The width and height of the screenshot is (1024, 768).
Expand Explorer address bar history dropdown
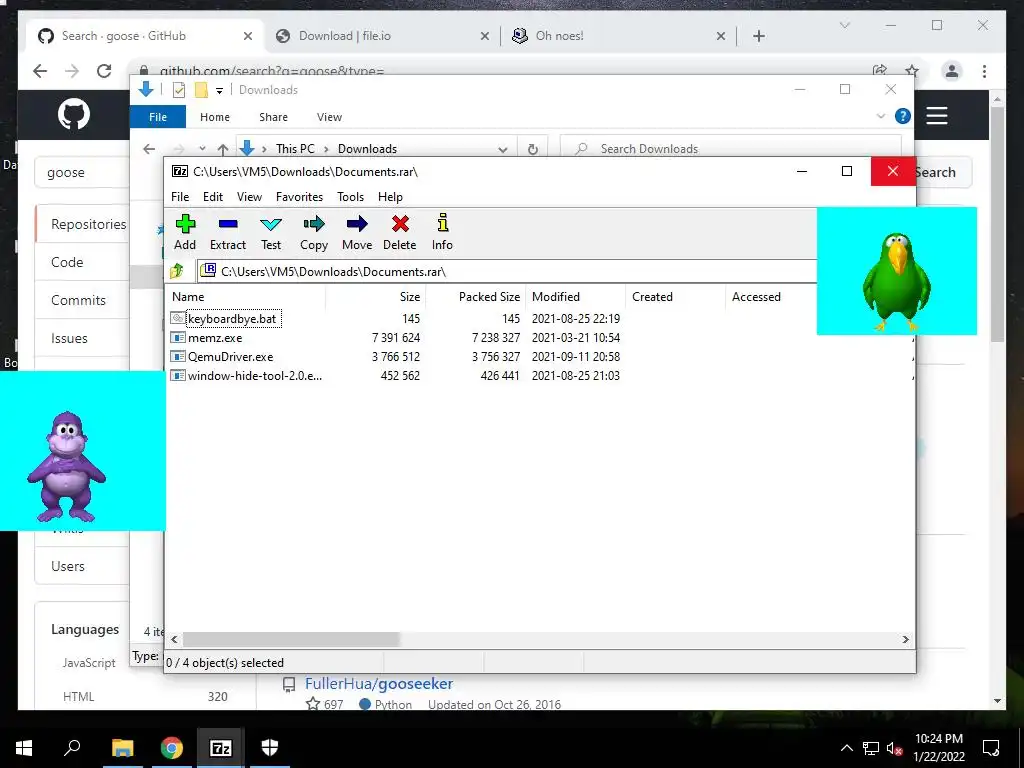pyautogui.click(x=503, y=150)
